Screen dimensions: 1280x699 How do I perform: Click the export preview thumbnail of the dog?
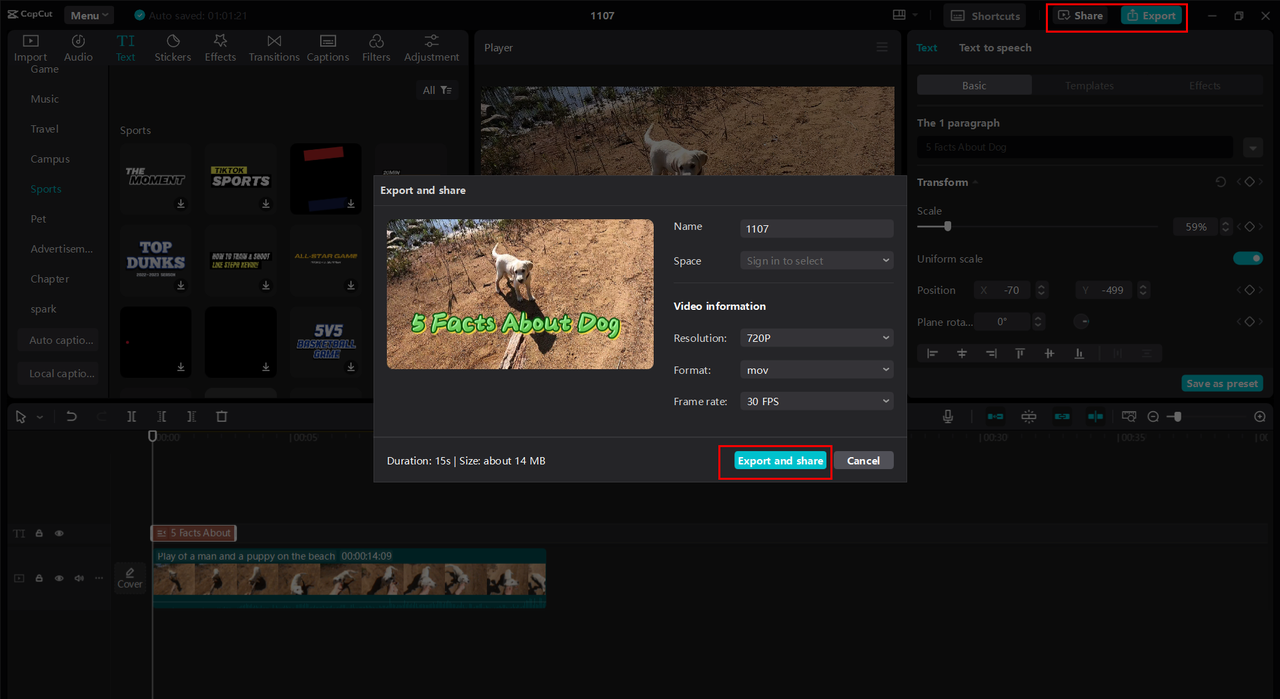click(520, 294)
